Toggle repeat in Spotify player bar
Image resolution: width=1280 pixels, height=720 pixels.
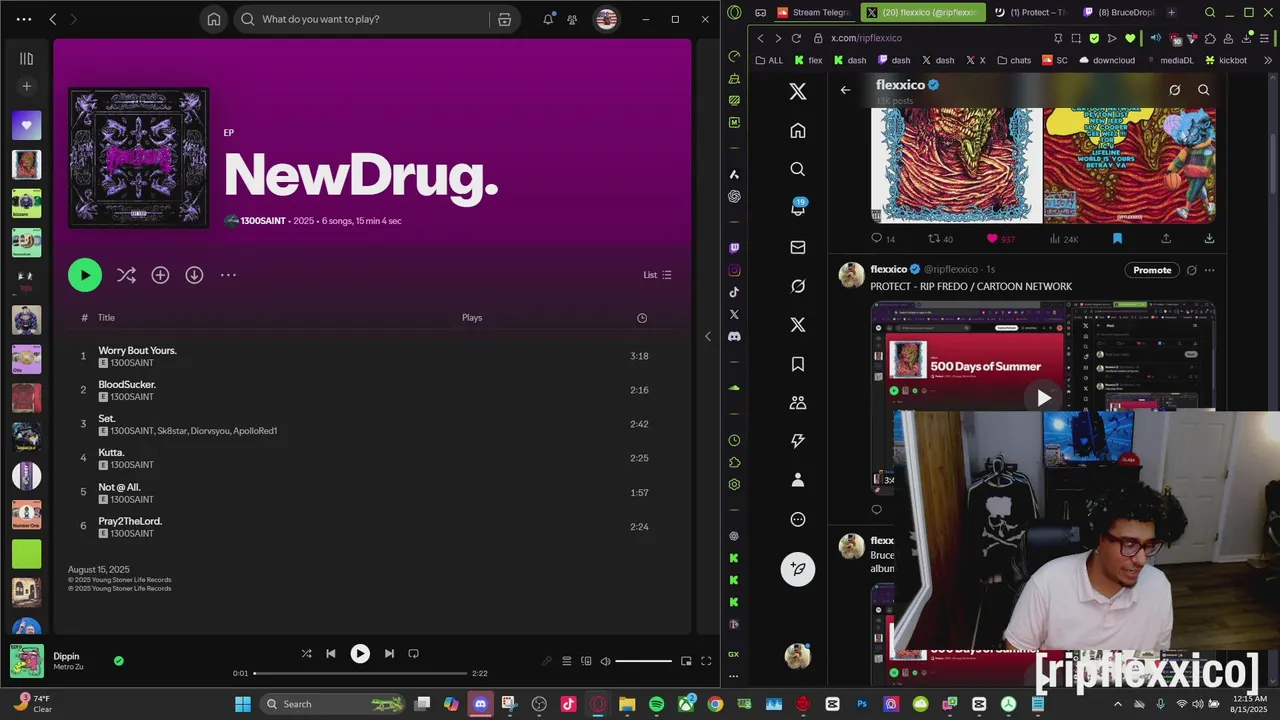413,653
